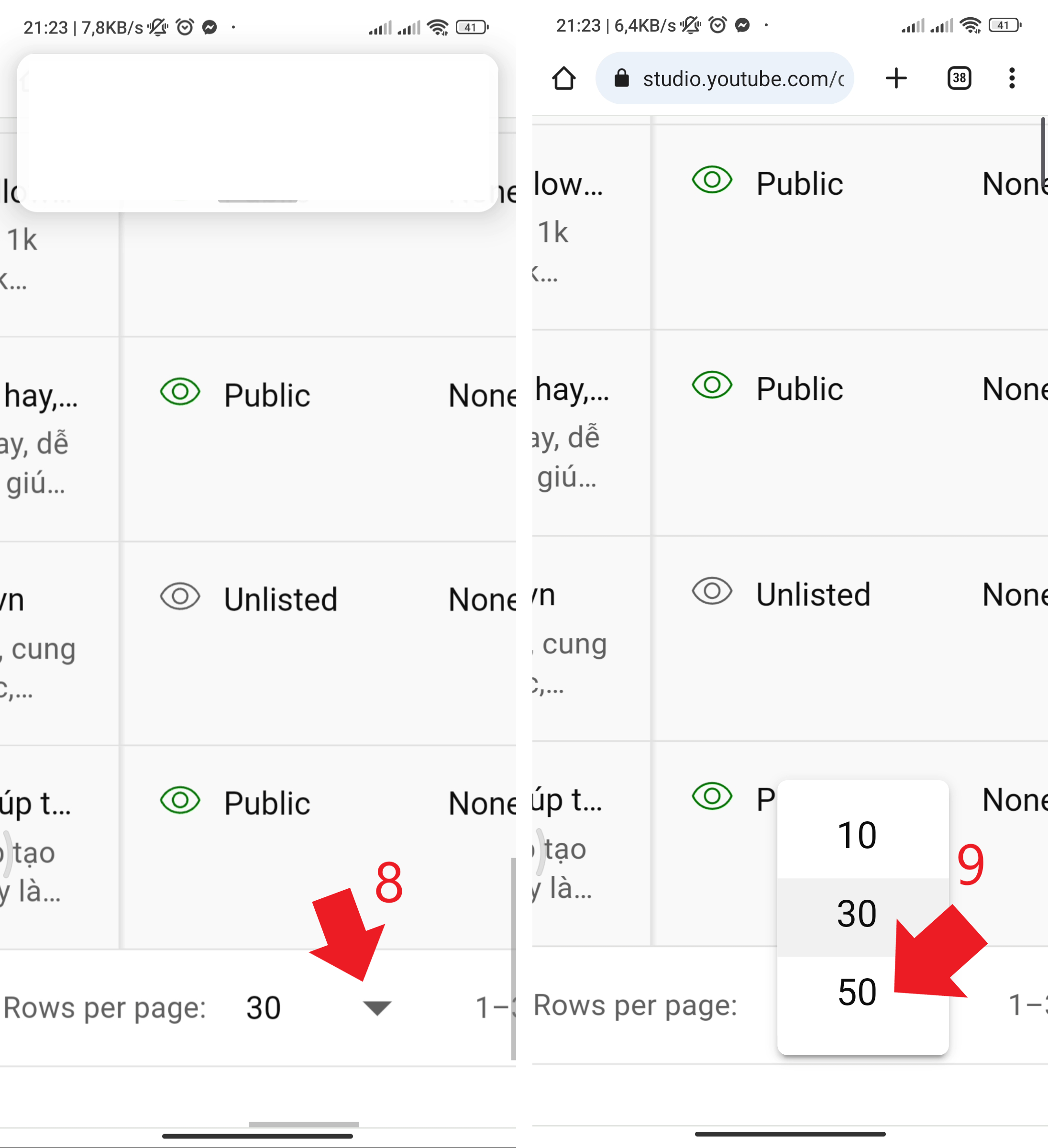Expand Rows per page dropdown arrow
The width and height of the screenshot is (1048, 1148).
[x=377, y=1007]
